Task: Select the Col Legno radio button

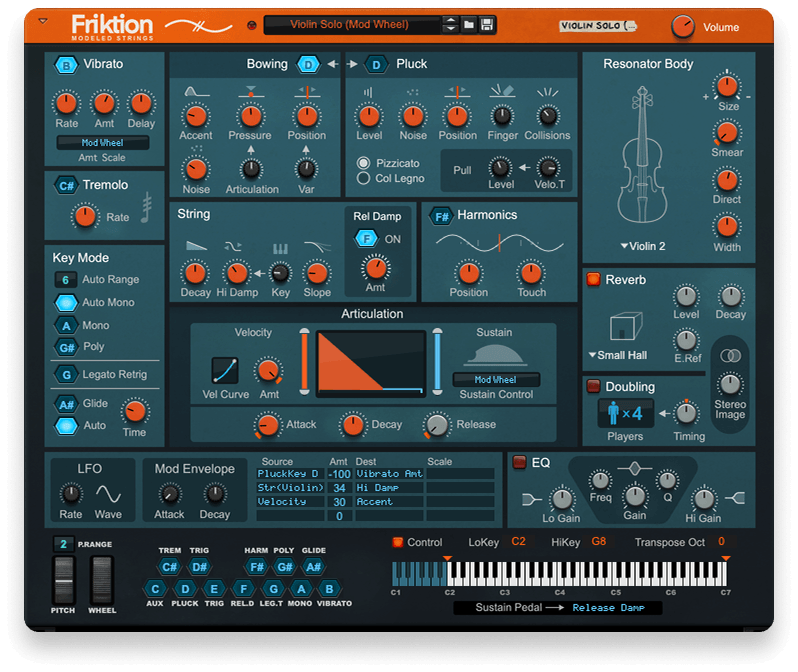Action: click(363, 178)
